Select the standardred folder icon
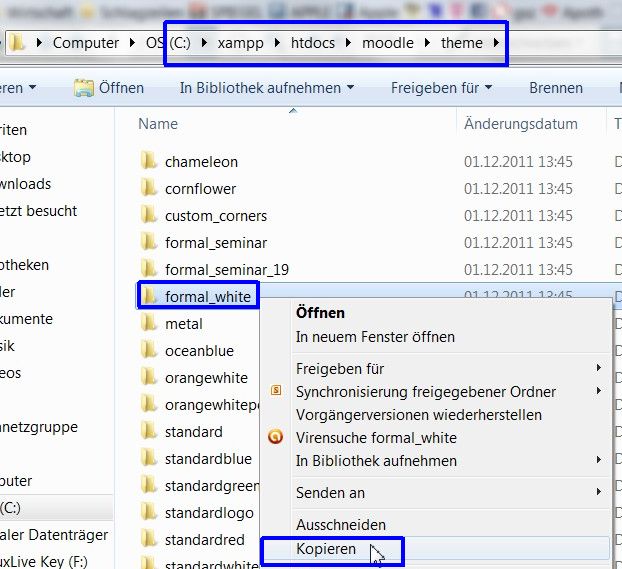The height and width of the screenshot is (569, 622). (149, 539)
